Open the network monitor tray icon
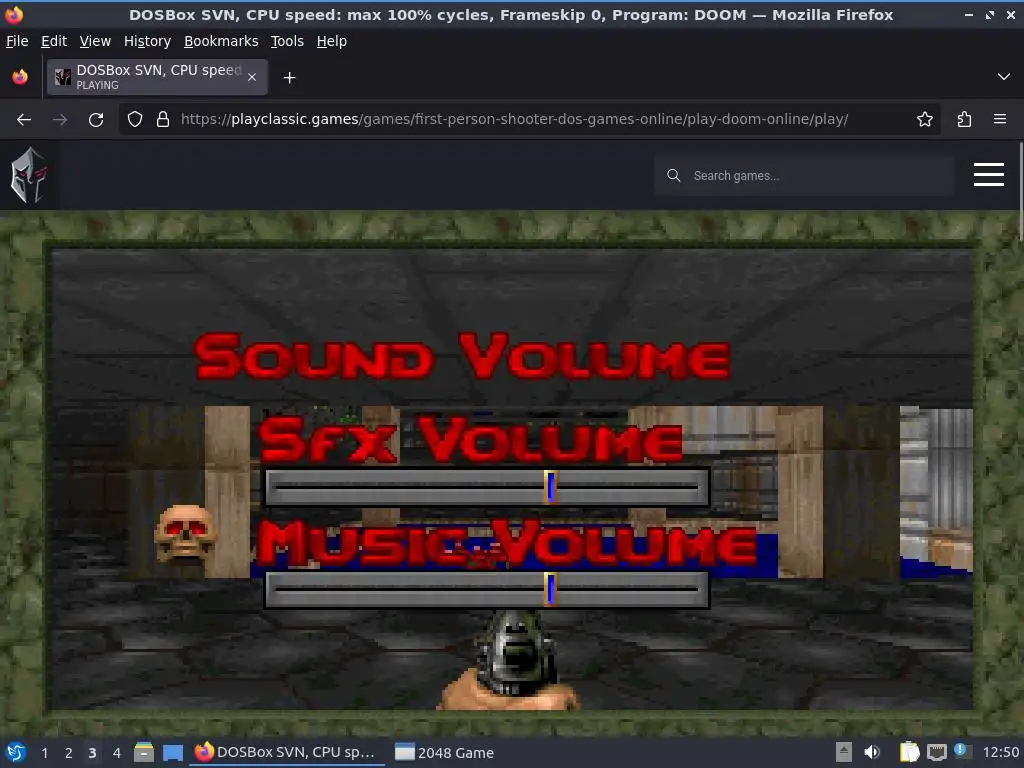 tap(936, 752)
